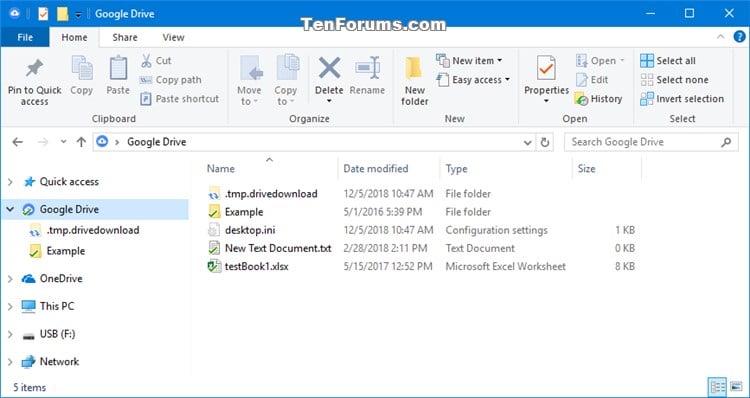750x398 pixels.
Task: Click the Paste clipboard icon
Action: pyautogui.click(x=118, y=68)
